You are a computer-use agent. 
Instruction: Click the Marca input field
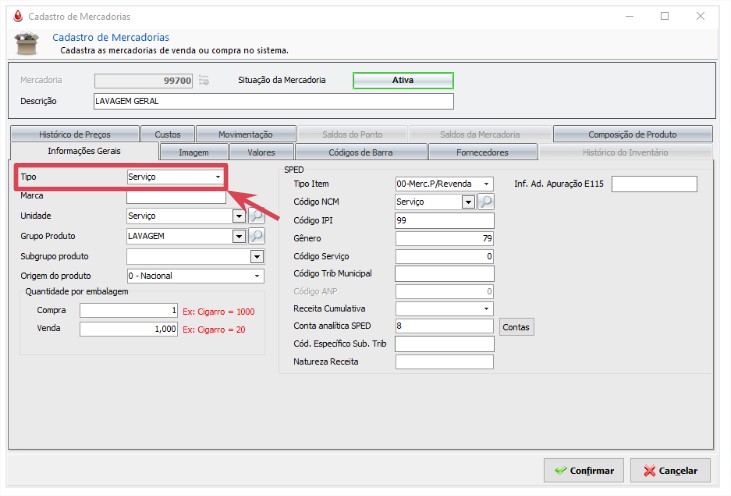pos(176,197)
